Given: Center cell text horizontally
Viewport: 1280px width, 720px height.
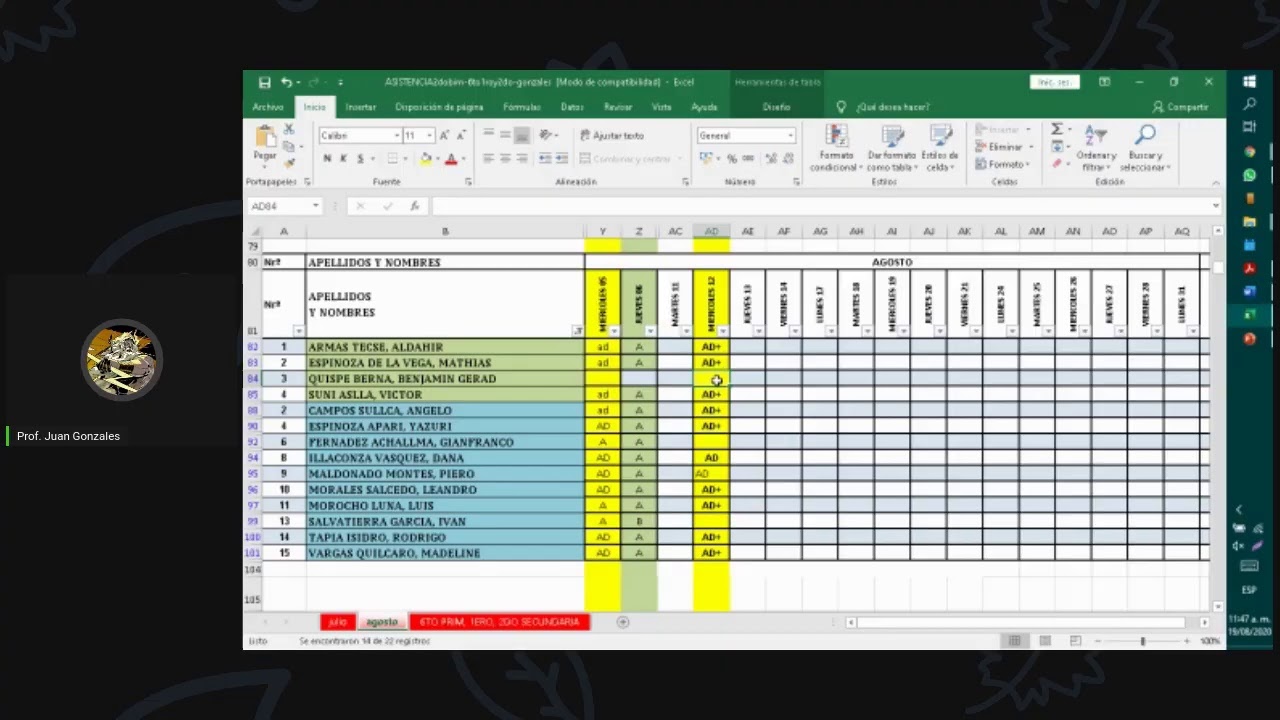Looking at the screenshot, I should point(505,159).
